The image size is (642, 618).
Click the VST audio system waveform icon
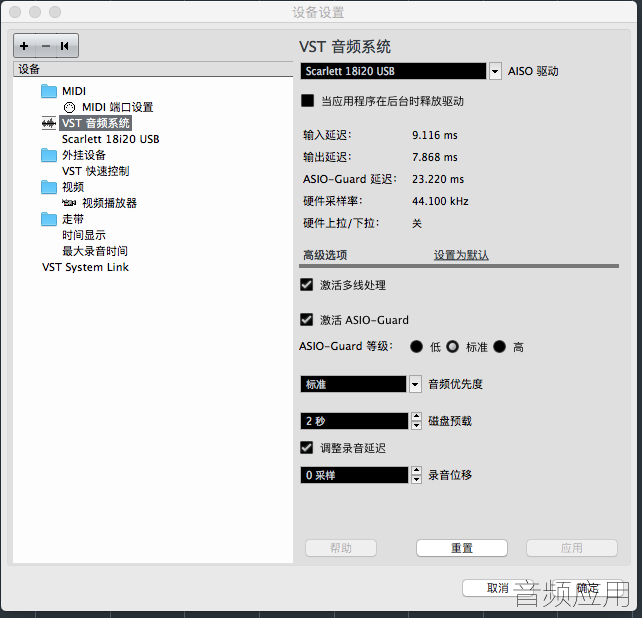(49, 123)
